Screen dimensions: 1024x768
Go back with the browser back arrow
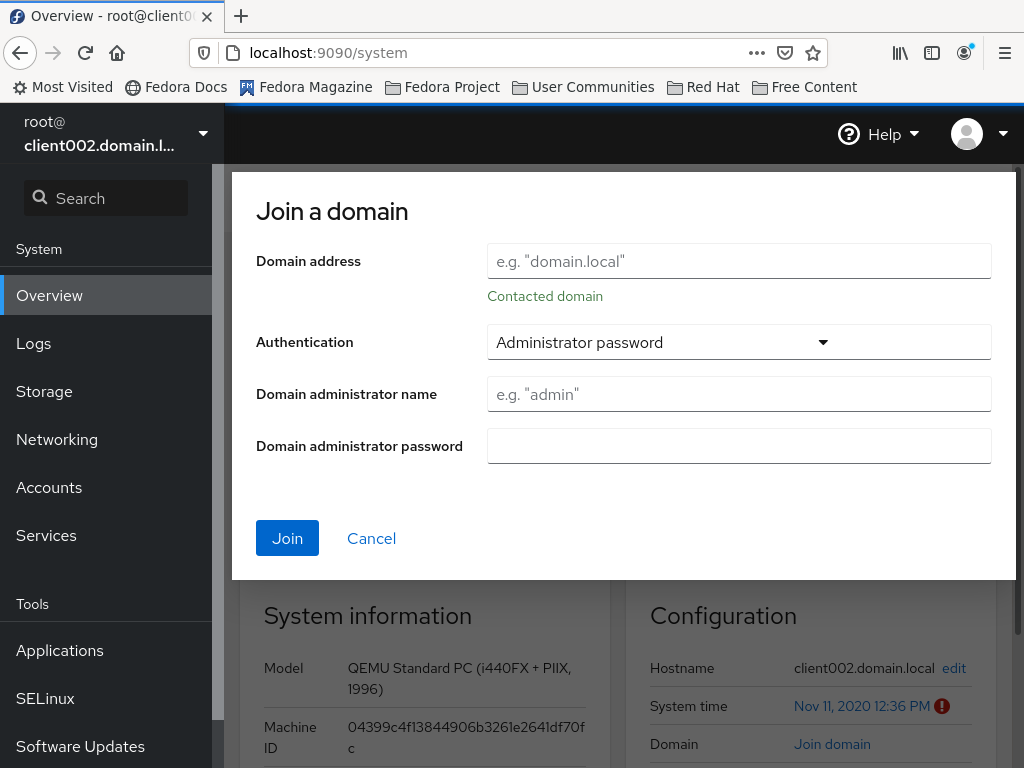tap(20, 53)
